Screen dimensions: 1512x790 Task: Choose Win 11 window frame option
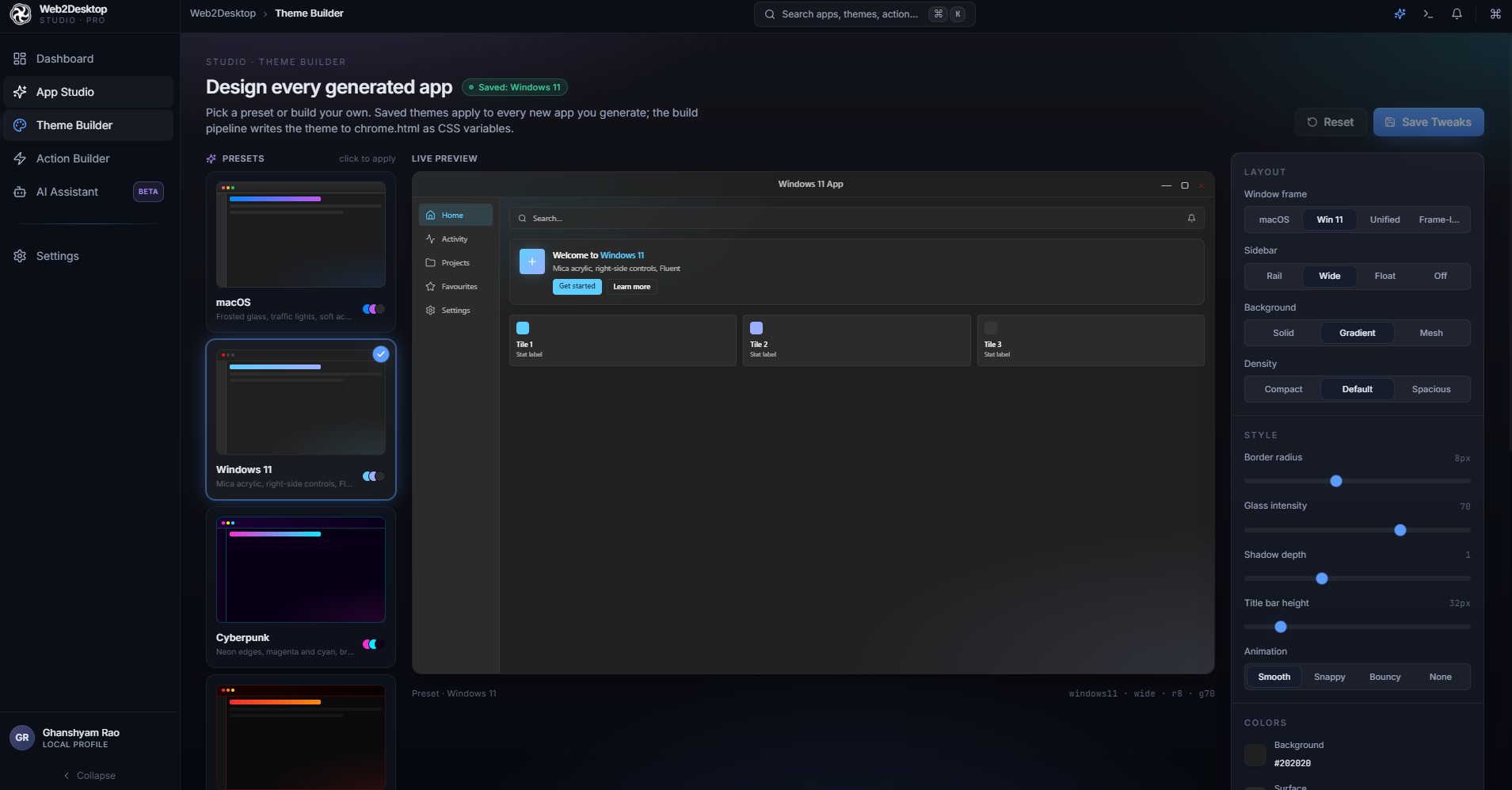tap(1330, 219)
